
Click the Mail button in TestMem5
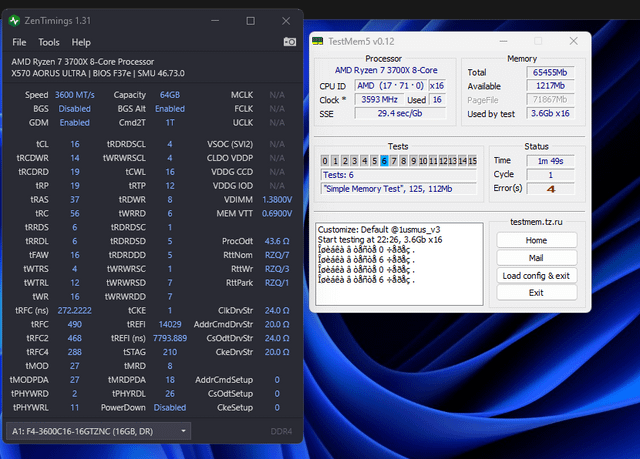click(536, 258)
